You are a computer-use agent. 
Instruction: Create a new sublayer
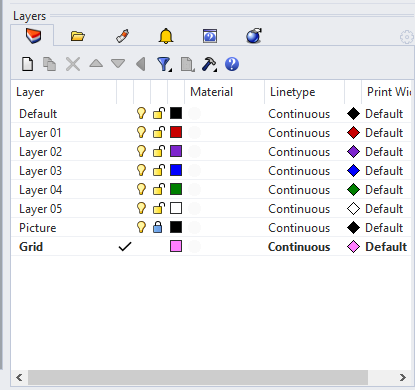pos(49,64)
